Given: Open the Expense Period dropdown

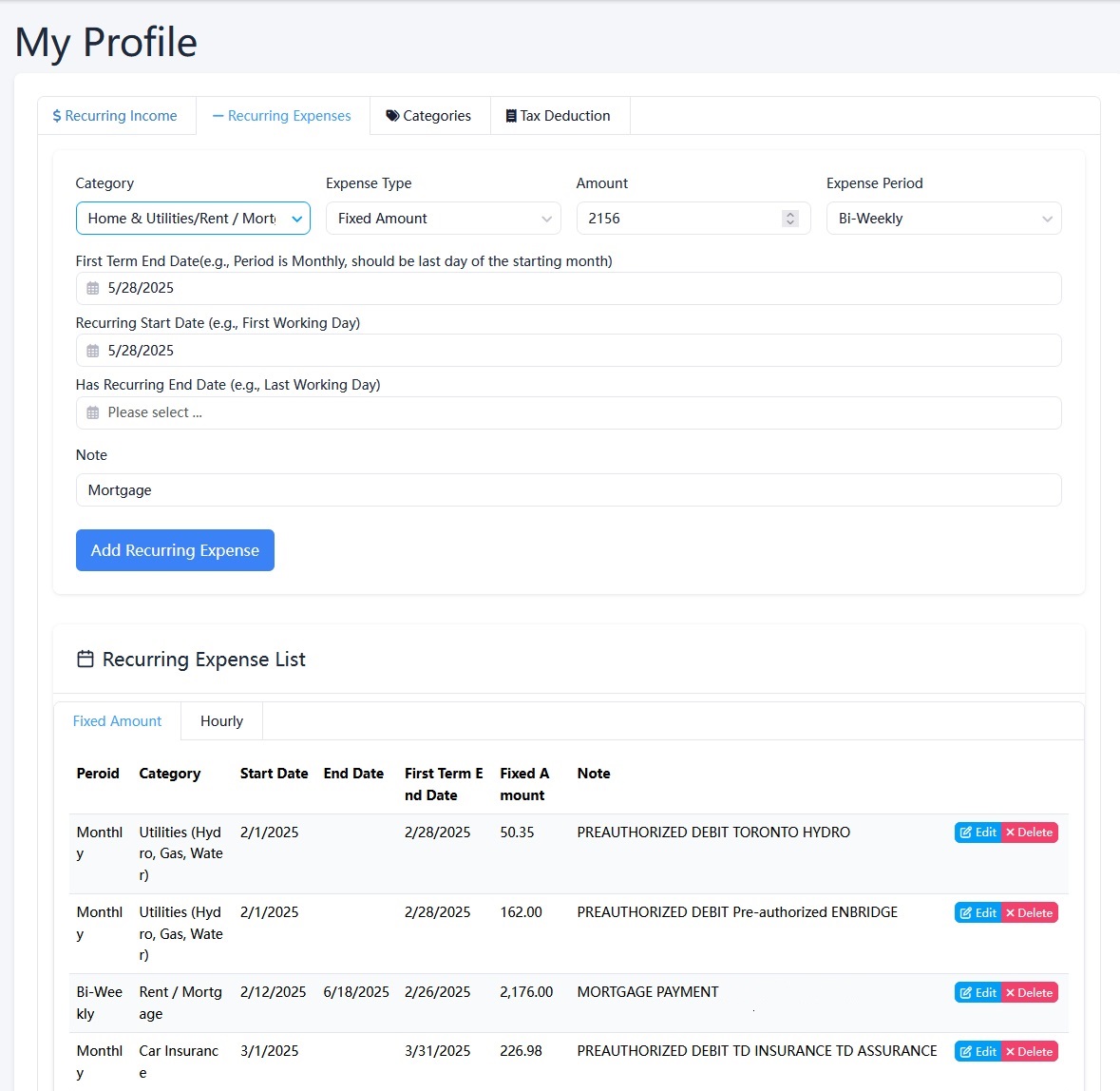Looking at the screenshot, I should click(x=942, y=218).
